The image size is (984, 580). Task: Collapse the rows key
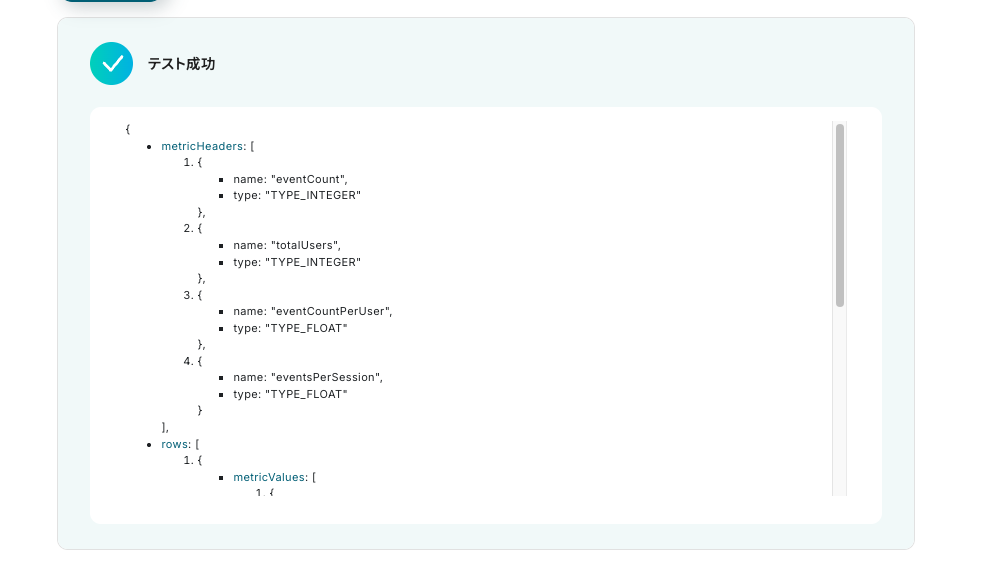tap(175, 444)
